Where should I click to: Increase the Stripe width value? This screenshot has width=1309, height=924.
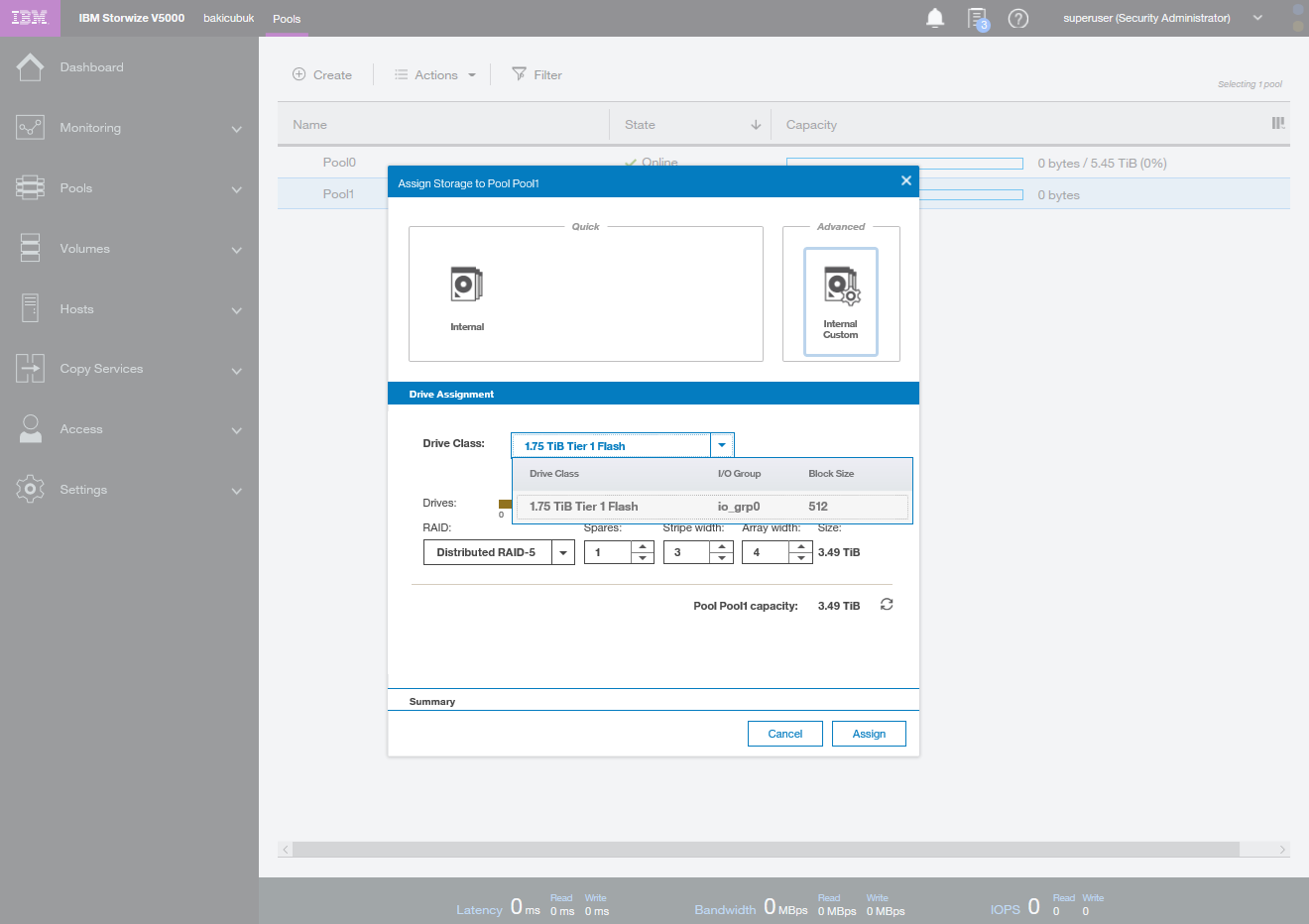722,546
